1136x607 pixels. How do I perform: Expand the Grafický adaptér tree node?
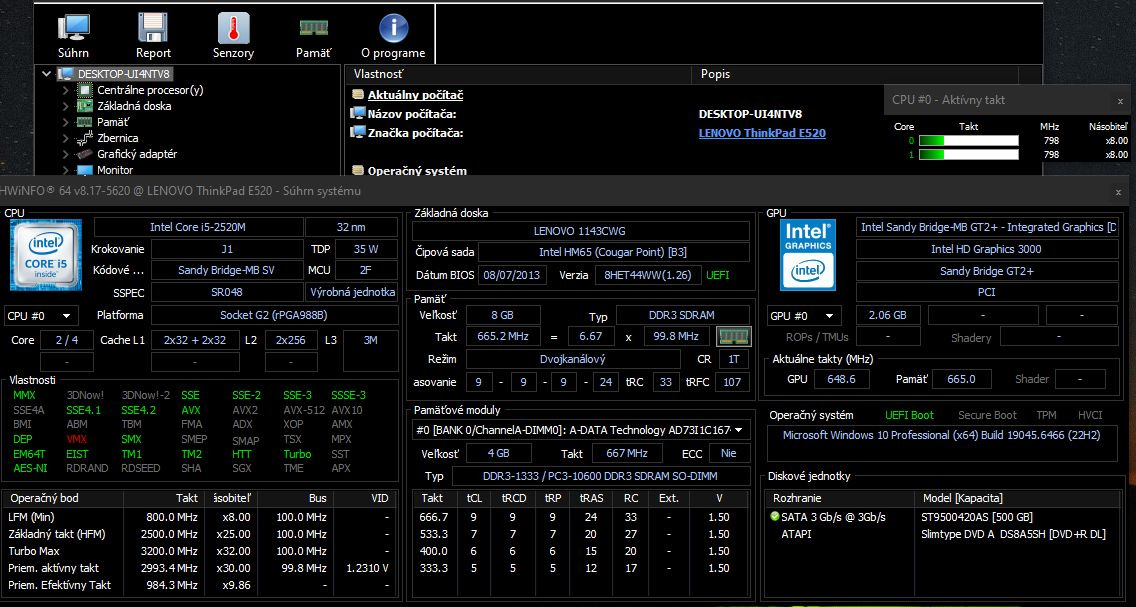pyautogui.click(x=66, y=154)
